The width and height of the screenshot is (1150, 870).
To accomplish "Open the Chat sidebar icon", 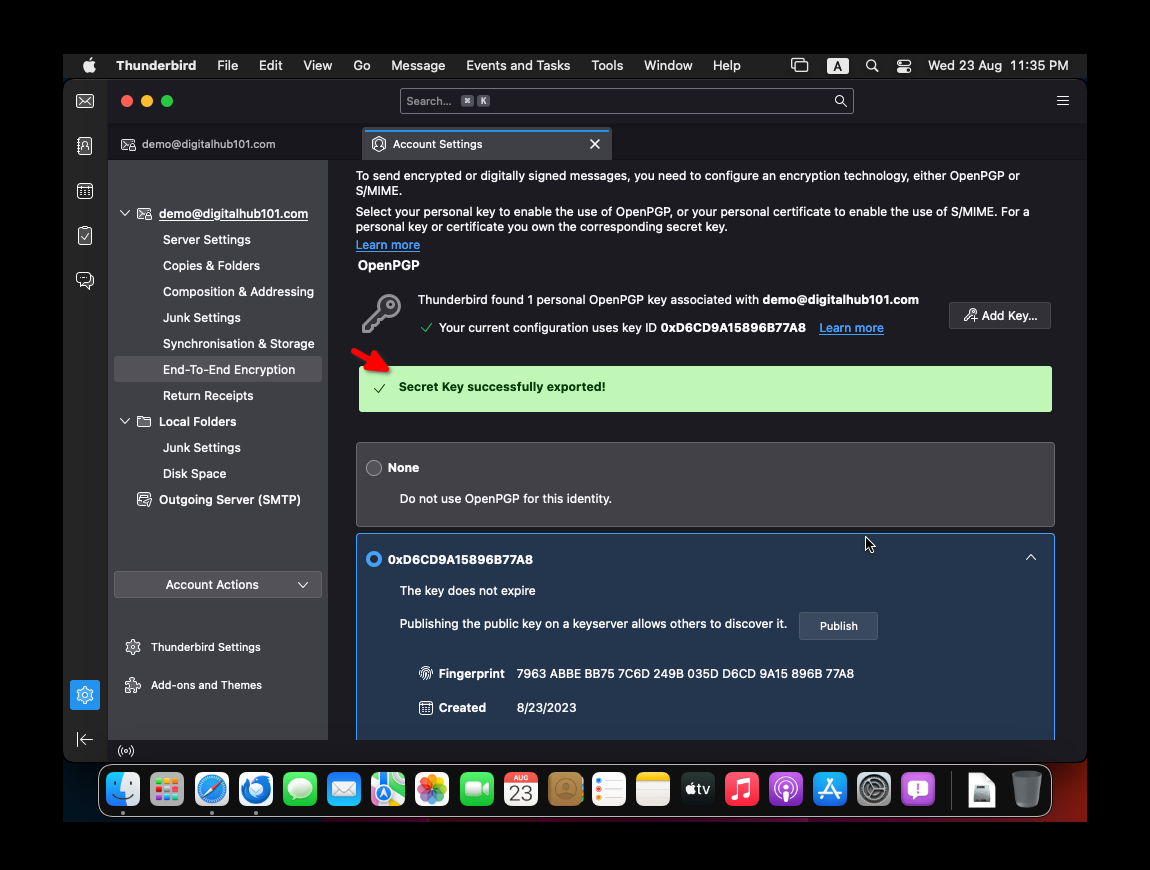I will tap(85, 280).
